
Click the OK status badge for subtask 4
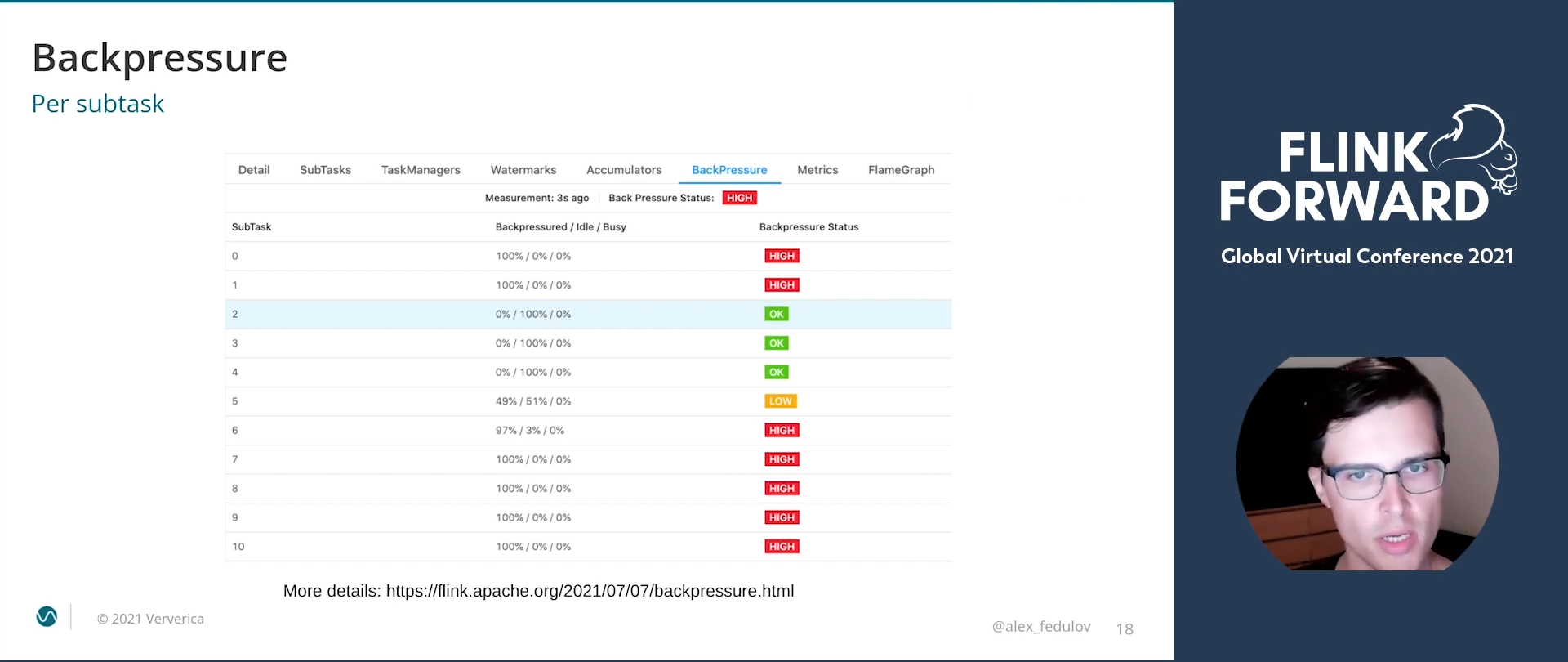click(777, 372)
